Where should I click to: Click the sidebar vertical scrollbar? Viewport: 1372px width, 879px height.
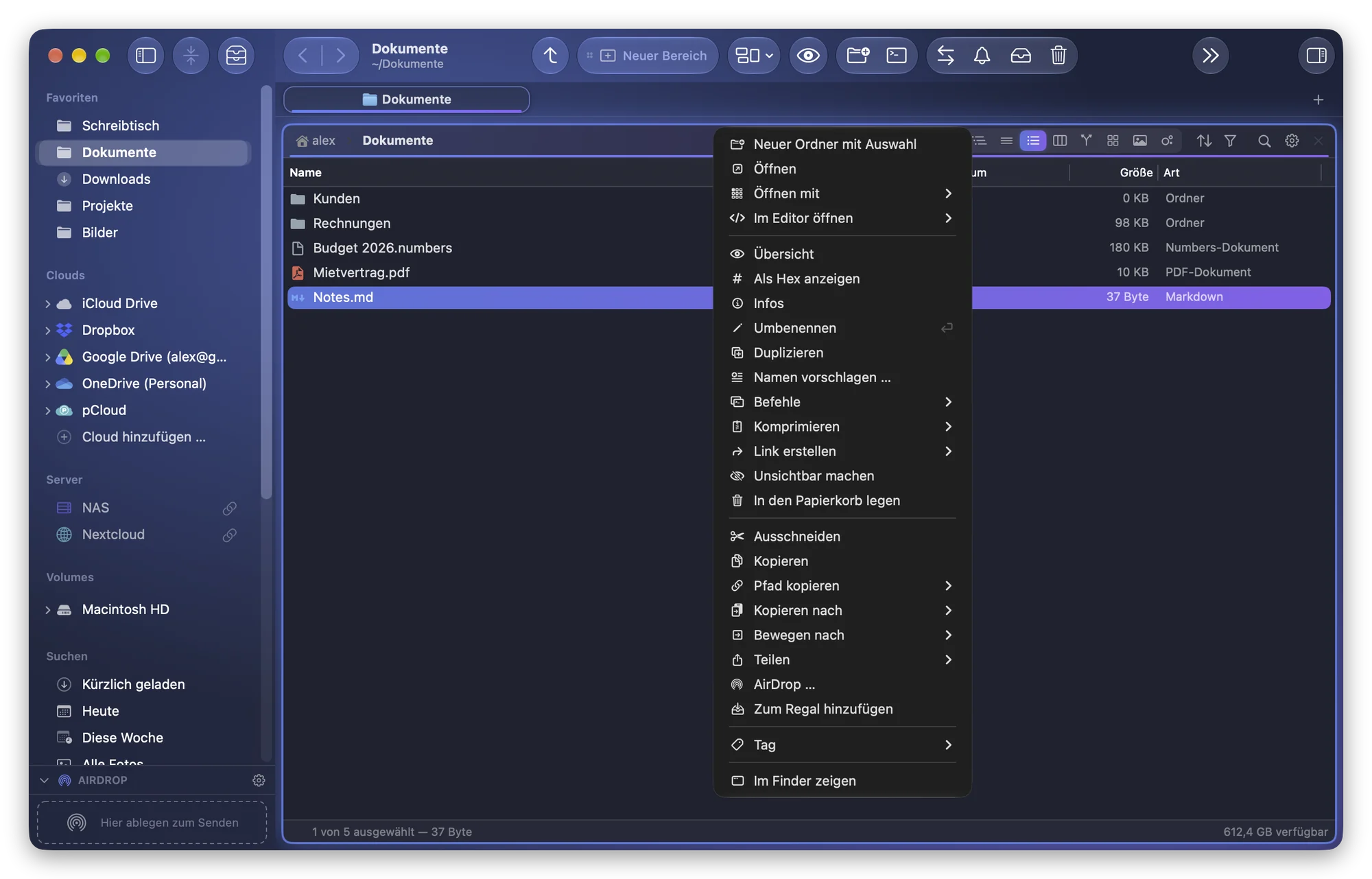266,293
